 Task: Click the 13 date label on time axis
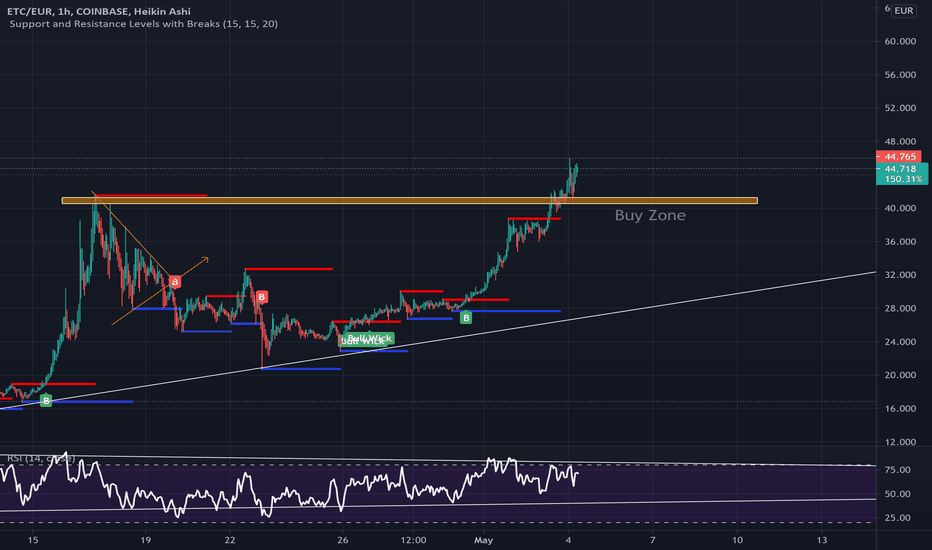pyautogui.click(x=822, y=540)
